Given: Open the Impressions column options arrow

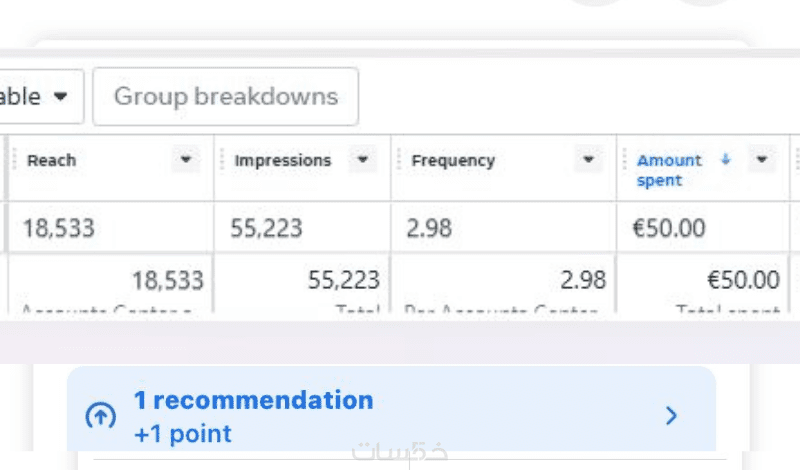Looking at the screenshot, I should click(x=362, y=160).
